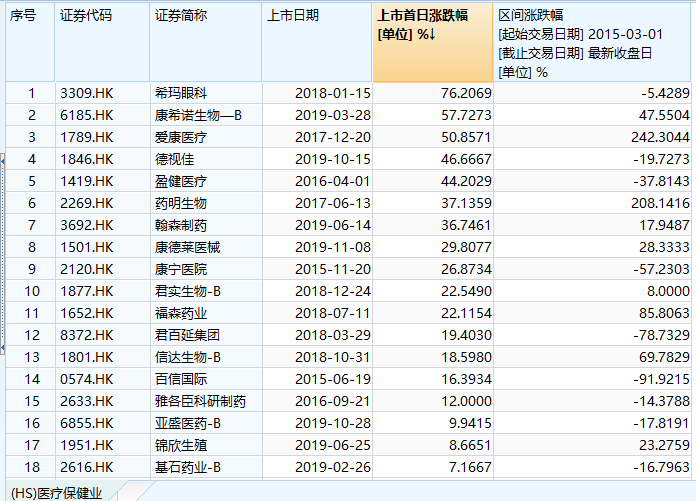This screenshot has height=501, width=696.
Task: Click interval change value 208.1416
Action: pos(592,203)
